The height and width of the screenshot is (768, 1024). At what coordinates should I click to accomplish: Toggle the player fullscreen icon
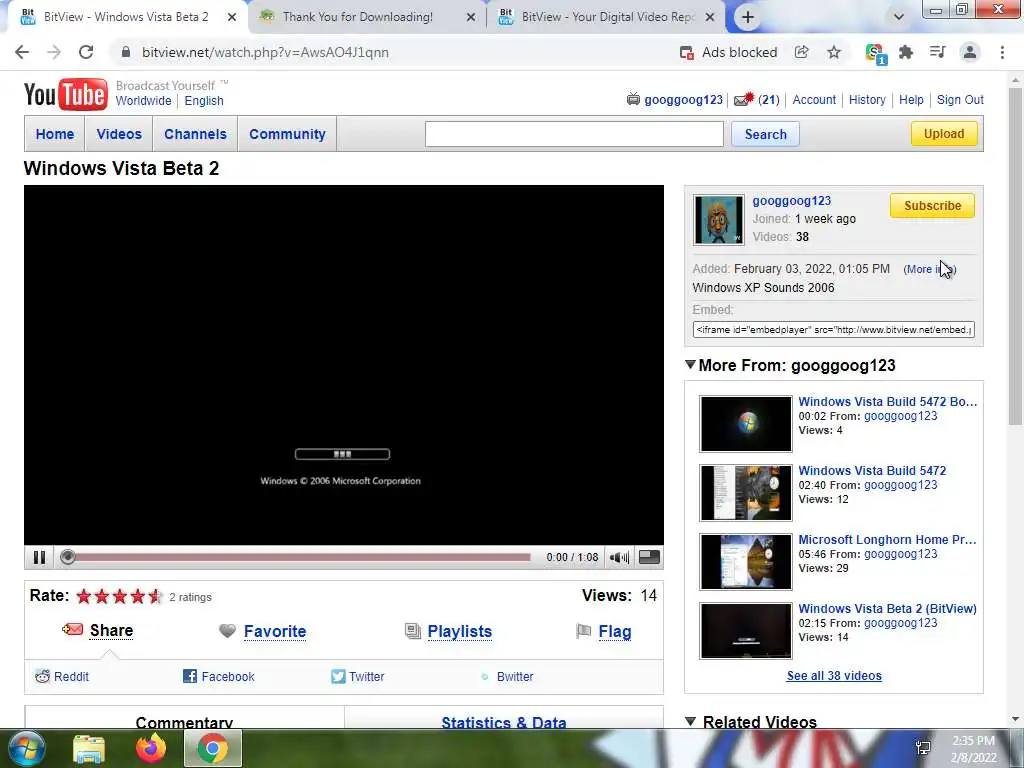coord(648,557)
